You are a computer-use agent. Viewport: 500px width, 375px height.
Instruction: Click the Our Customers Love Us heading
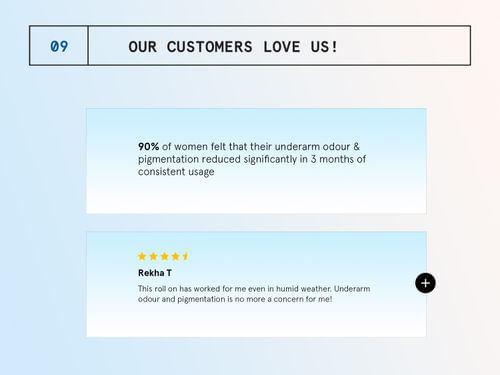click(233, 47)
